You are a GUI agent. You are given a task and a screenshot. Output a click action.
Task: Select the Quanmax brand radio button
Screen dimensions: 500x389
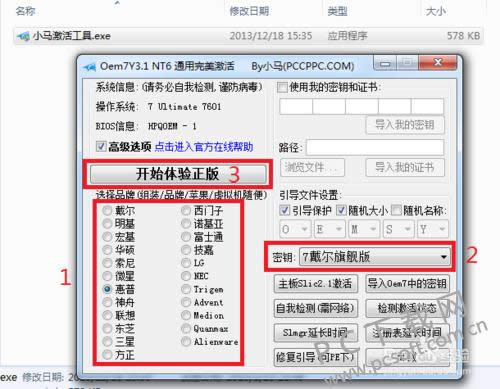tap(186, 328)
